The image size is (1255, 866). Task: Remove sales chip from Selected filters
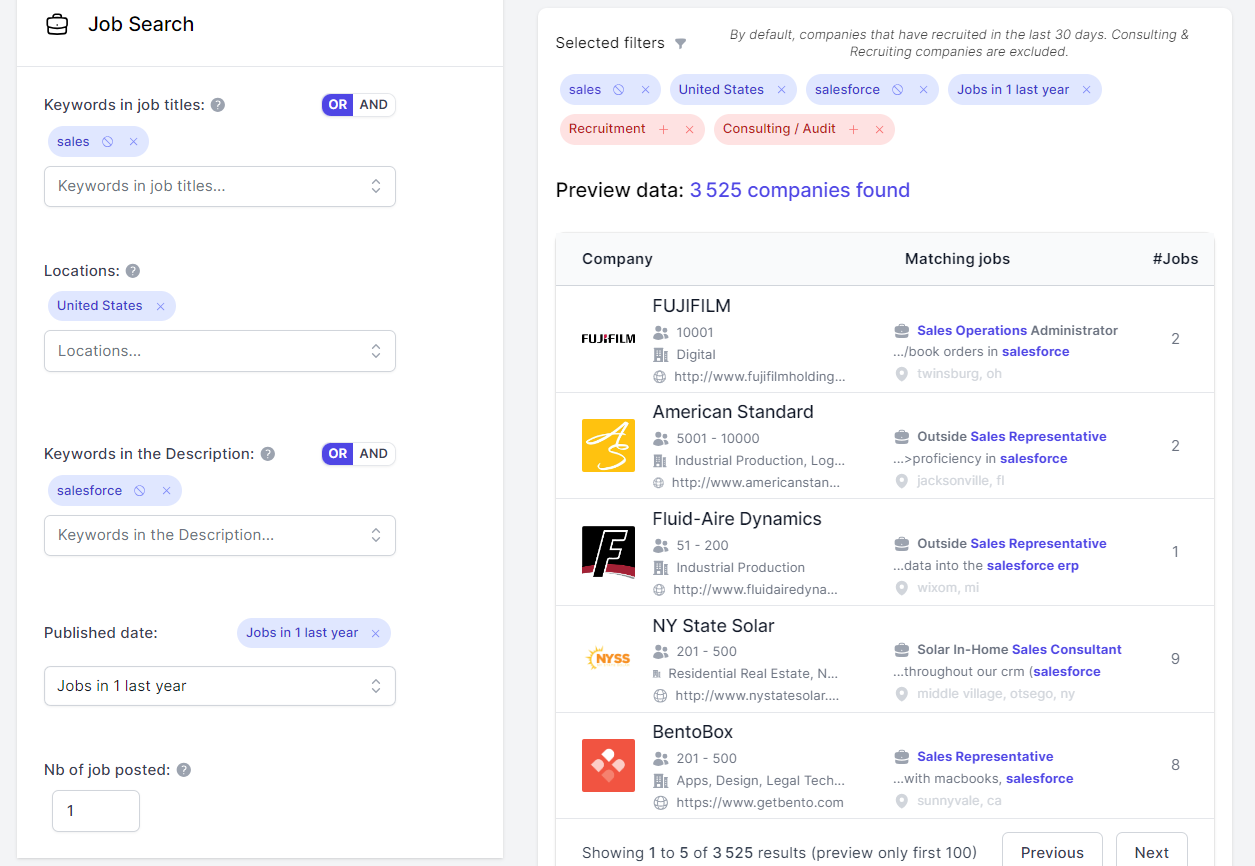pyautogui.click(x=645, y=90)
